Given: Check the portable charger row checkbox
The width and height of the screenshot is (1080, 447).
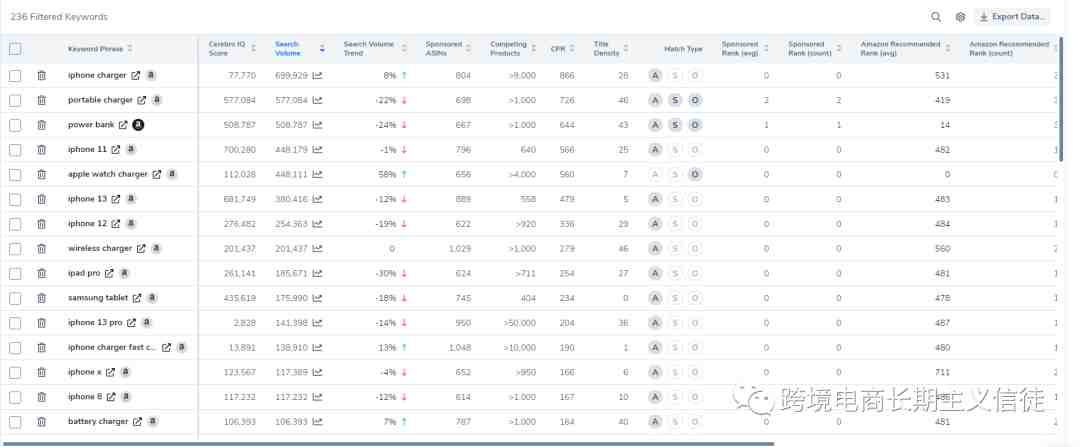Looking at the screenshot, I should point(15,101).
